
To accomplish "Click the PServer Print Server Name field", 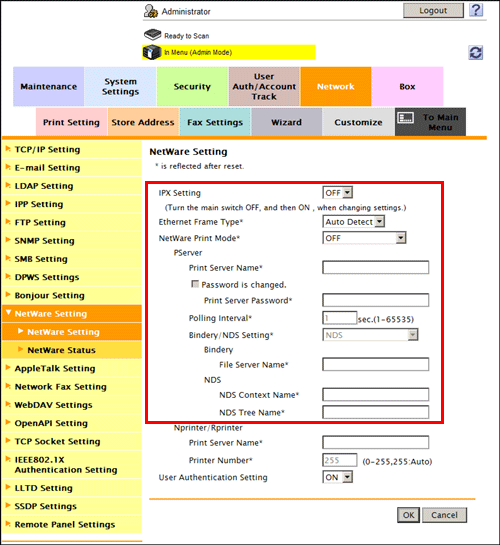I will [x=376, y=268].
